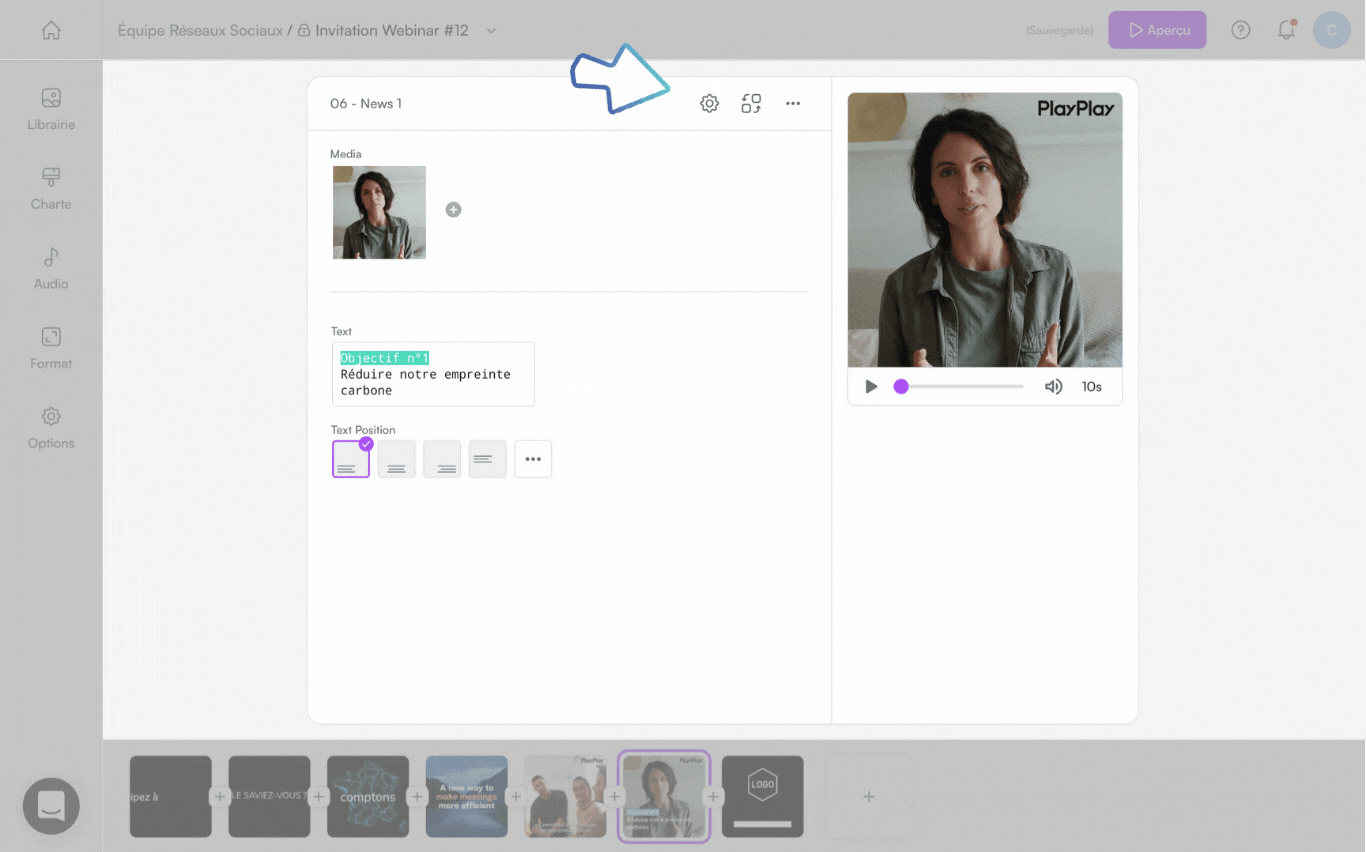This screenshot has height=852, width=1366.
Task: Open the Format panel
Action: point(51,348)
